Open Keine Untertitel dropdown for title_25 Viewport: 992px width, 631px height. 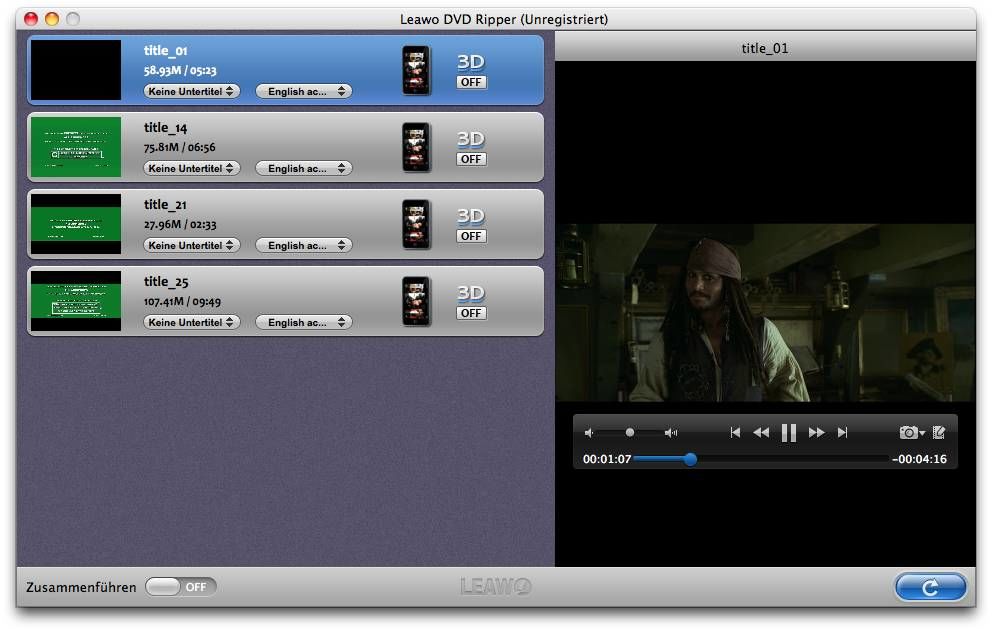192,323
